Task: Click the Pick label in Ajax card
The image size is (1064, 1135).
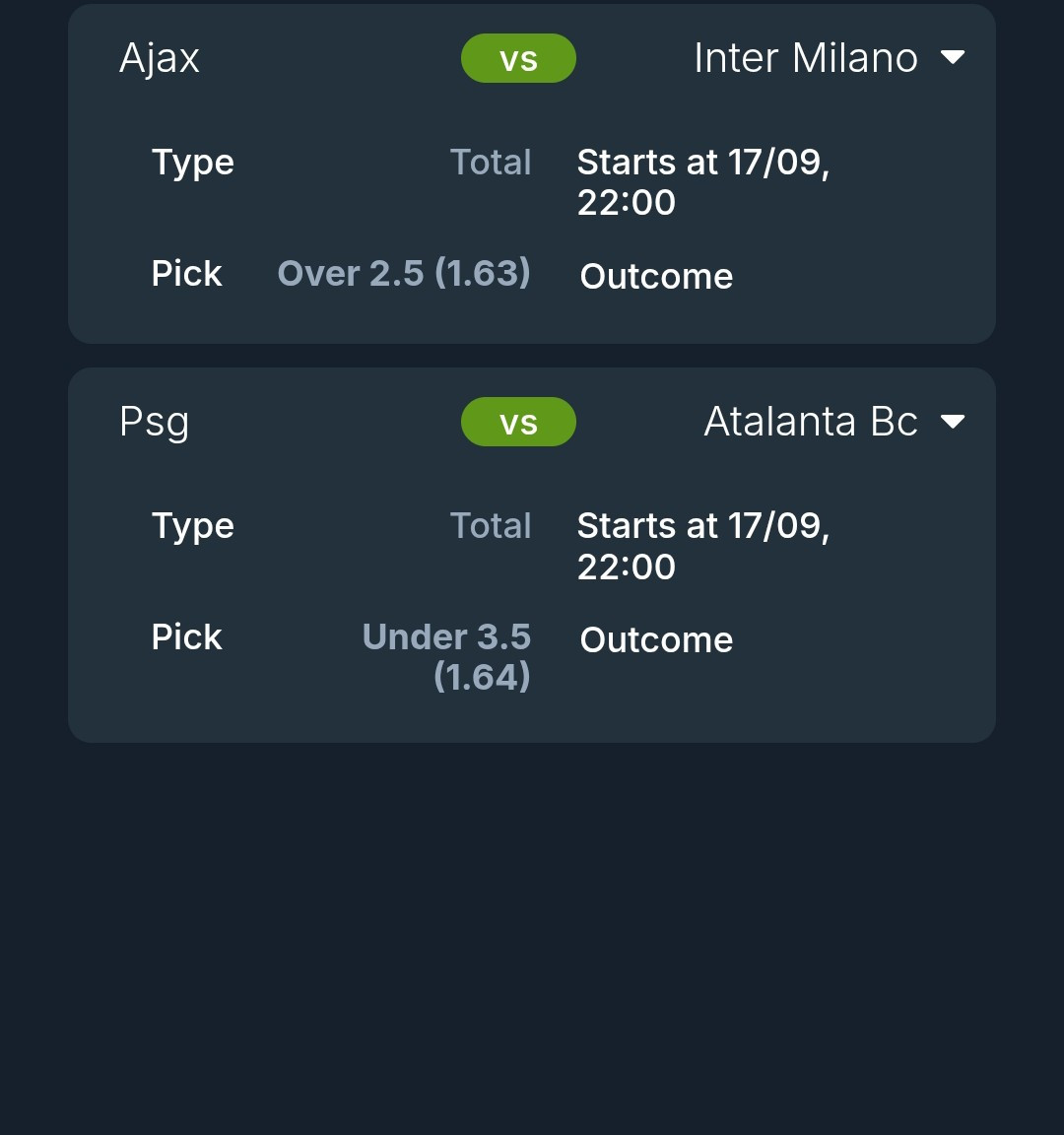Action: (186, 273)
